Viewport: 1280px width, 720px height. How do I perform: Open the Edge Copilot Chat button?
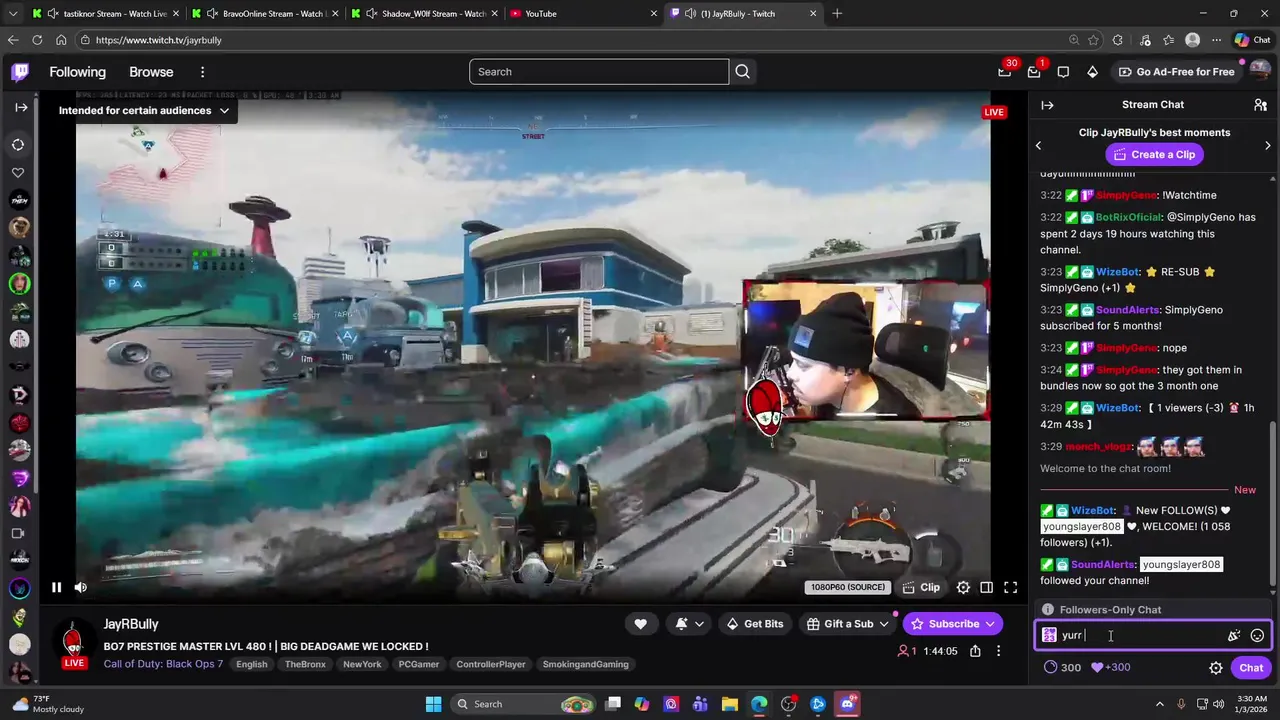coord(1252,40)
